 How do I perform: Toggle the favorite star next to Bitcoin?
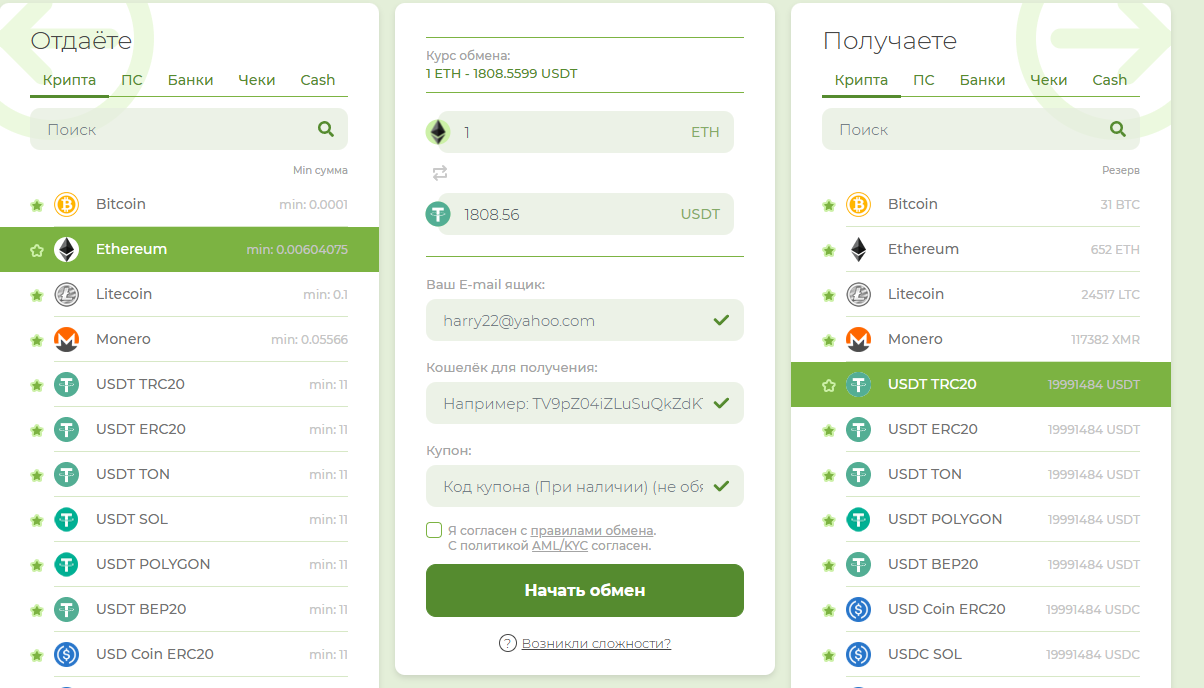[37, 204]
